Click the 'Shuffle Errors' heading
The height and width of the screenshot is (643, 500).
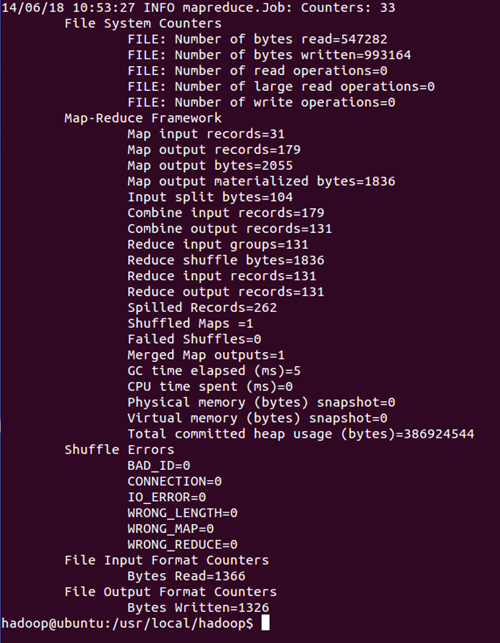pos(119,450)
